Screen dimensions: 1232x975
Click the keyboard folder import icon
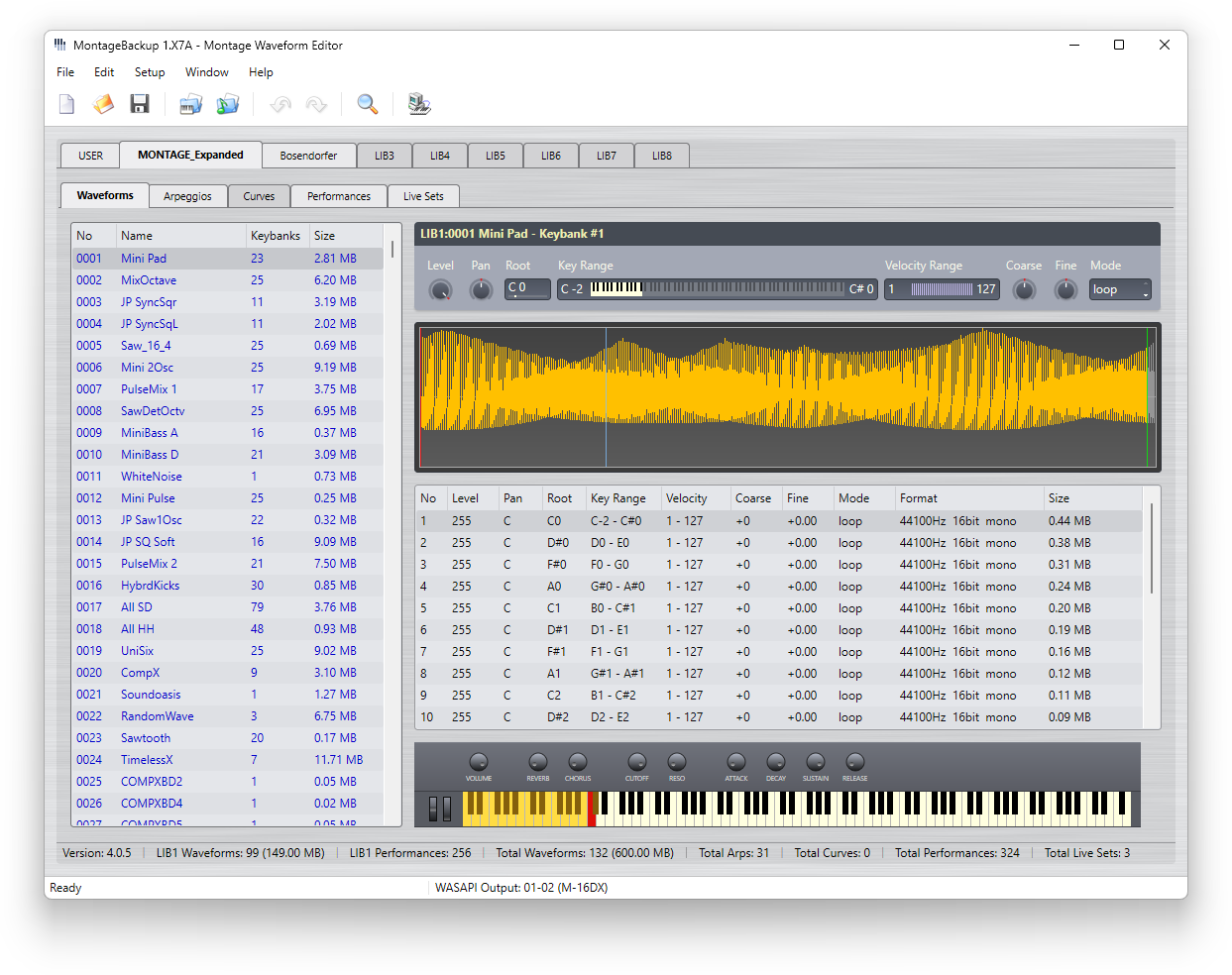[x=190, y=104]
